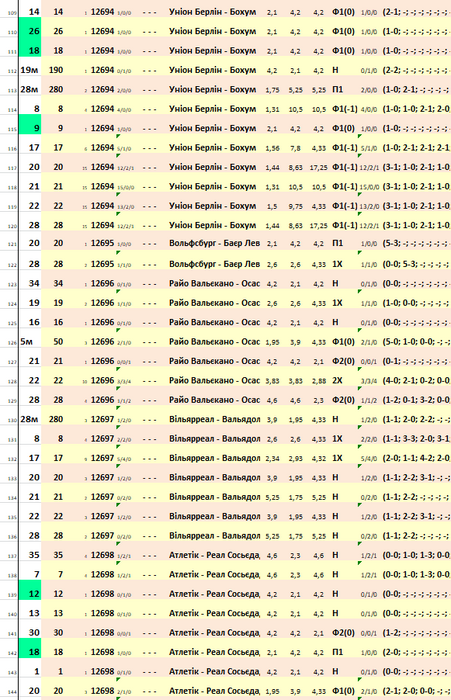Click 'Райо Вальєкано - Осас' in row 123
This screenshot has width=451, height=700.
tap(214, 283)
